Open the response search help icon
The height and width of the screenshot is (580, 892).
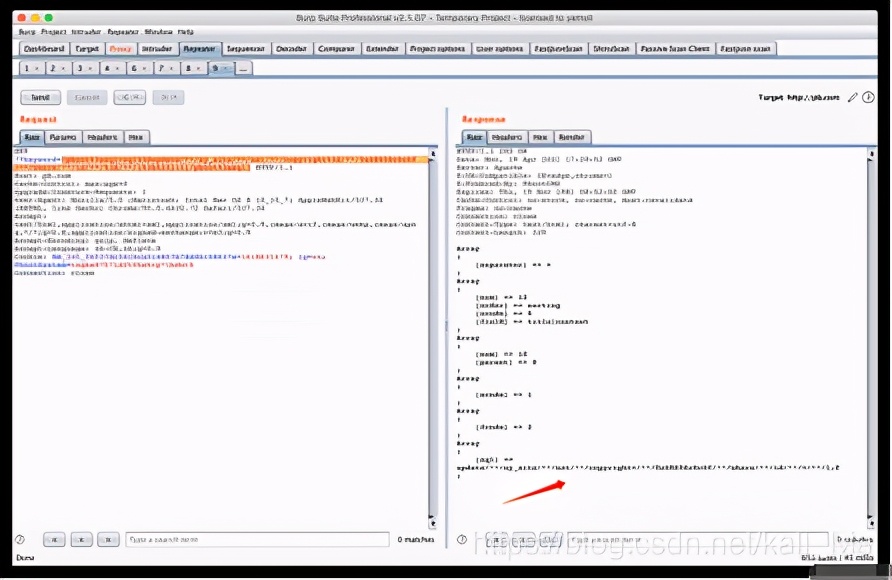point(462,539)
